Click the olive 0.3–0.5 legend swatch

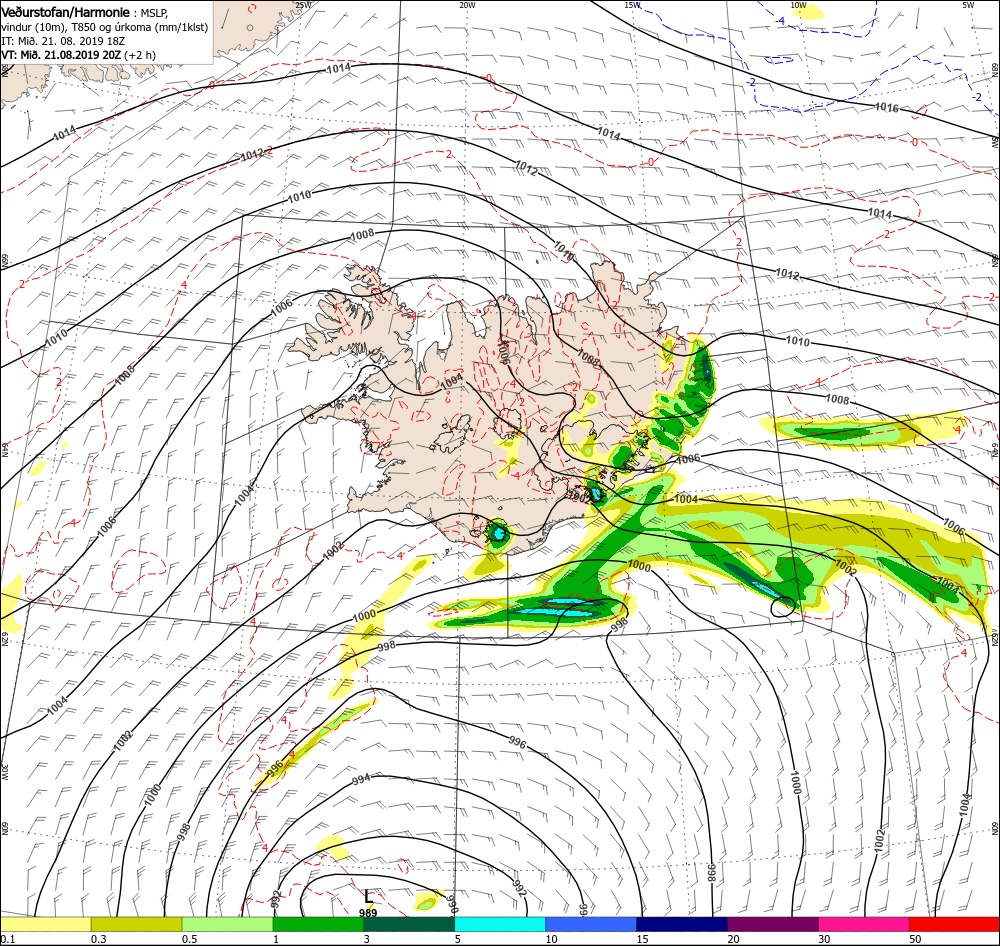(136, 924)
